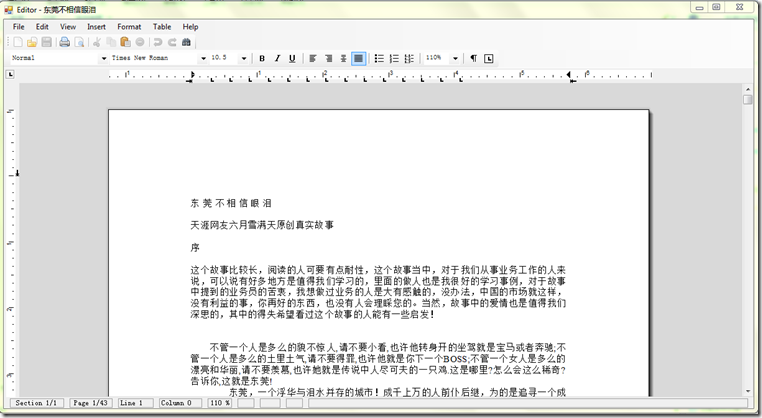This screenshot has width=762, height=418.
Task: Open the File menu
Action: 18,27
